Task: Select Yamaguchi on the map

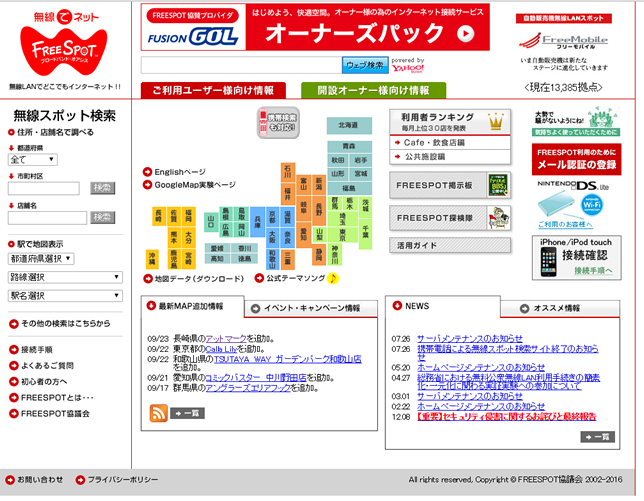Action: click(x=211, y=222)
